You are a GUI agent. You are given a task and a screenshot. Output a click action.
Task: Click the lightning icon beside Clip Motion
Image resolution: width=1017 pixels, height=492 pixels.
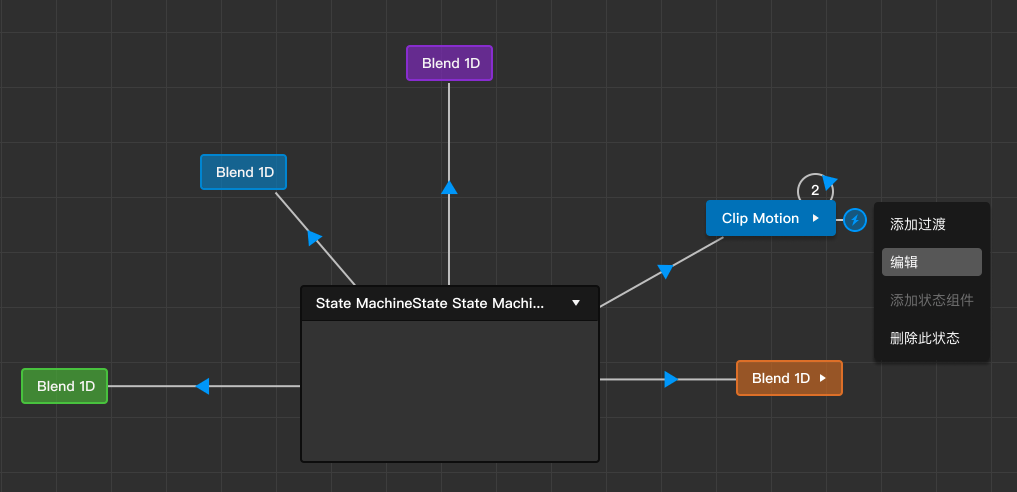coord(854,219)
